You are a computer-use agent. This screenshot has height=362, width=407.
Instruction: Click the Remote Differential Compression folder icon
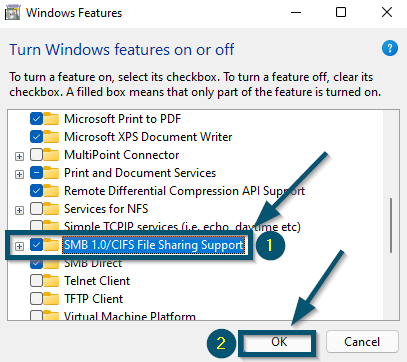[x=51, y=191]
